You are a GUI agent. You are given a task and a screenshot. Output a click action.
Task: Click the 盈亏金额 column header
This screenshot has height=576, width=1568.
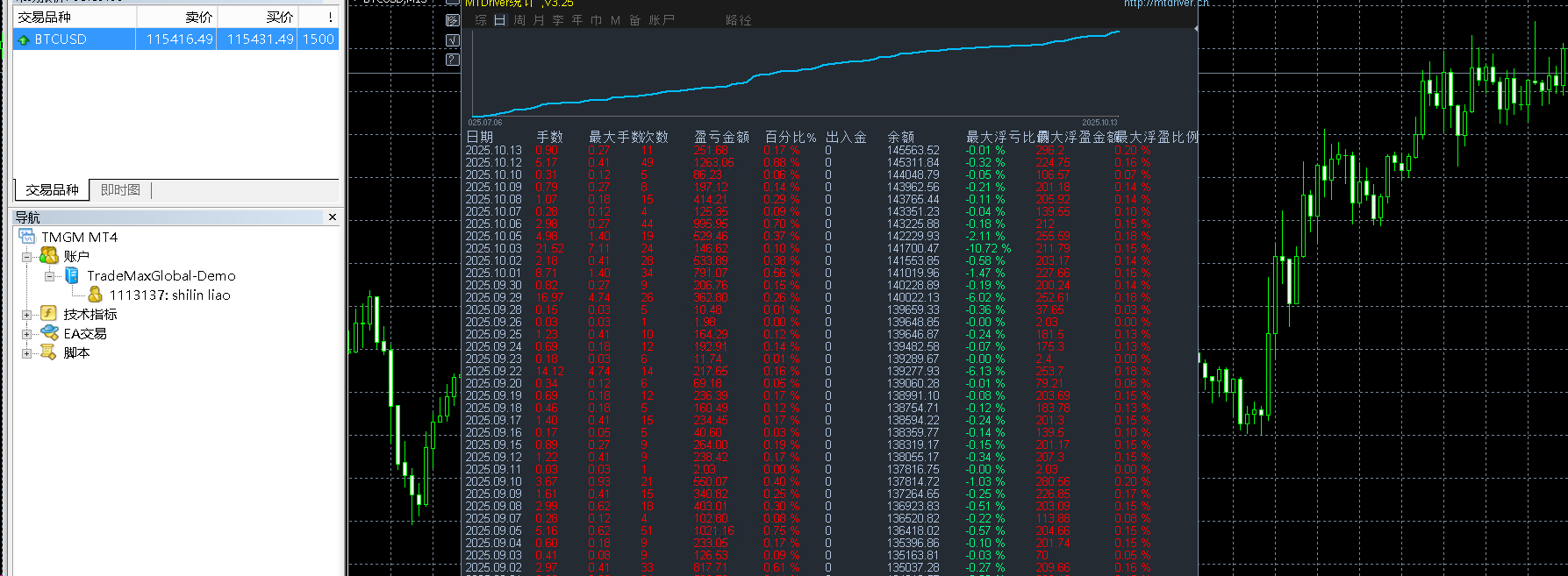(721, 137)
